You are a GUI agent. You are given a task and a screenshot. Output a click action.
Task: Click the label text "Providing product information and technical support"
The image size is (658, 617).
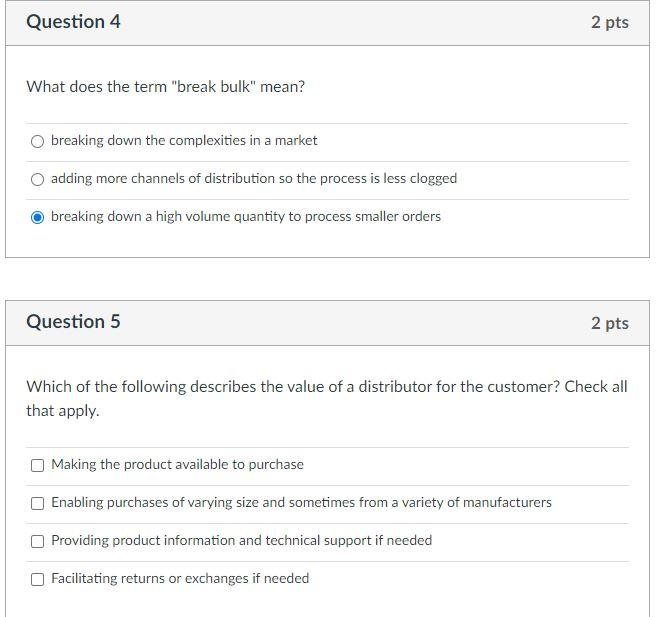pyautogui.click(x=241, y=541)
